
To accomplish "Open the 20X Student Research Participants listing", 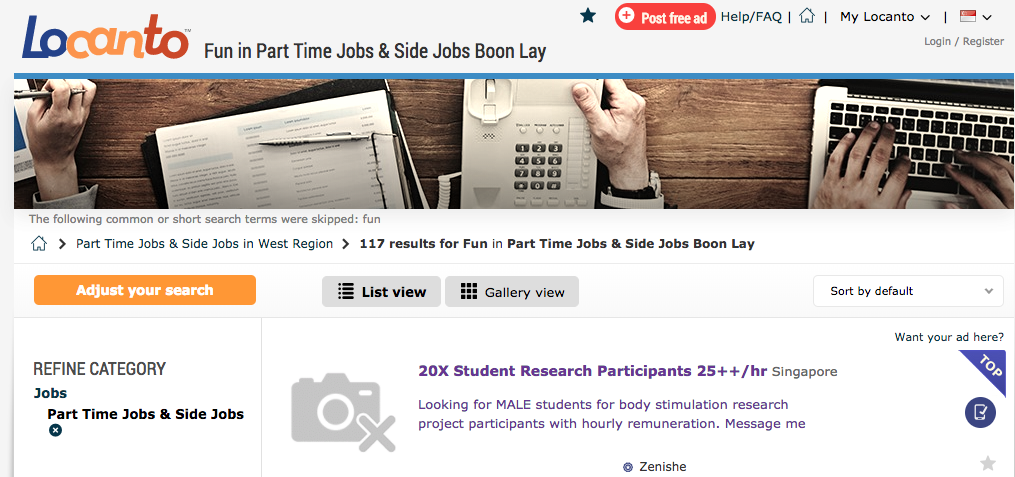I will (x=592, y=371).
